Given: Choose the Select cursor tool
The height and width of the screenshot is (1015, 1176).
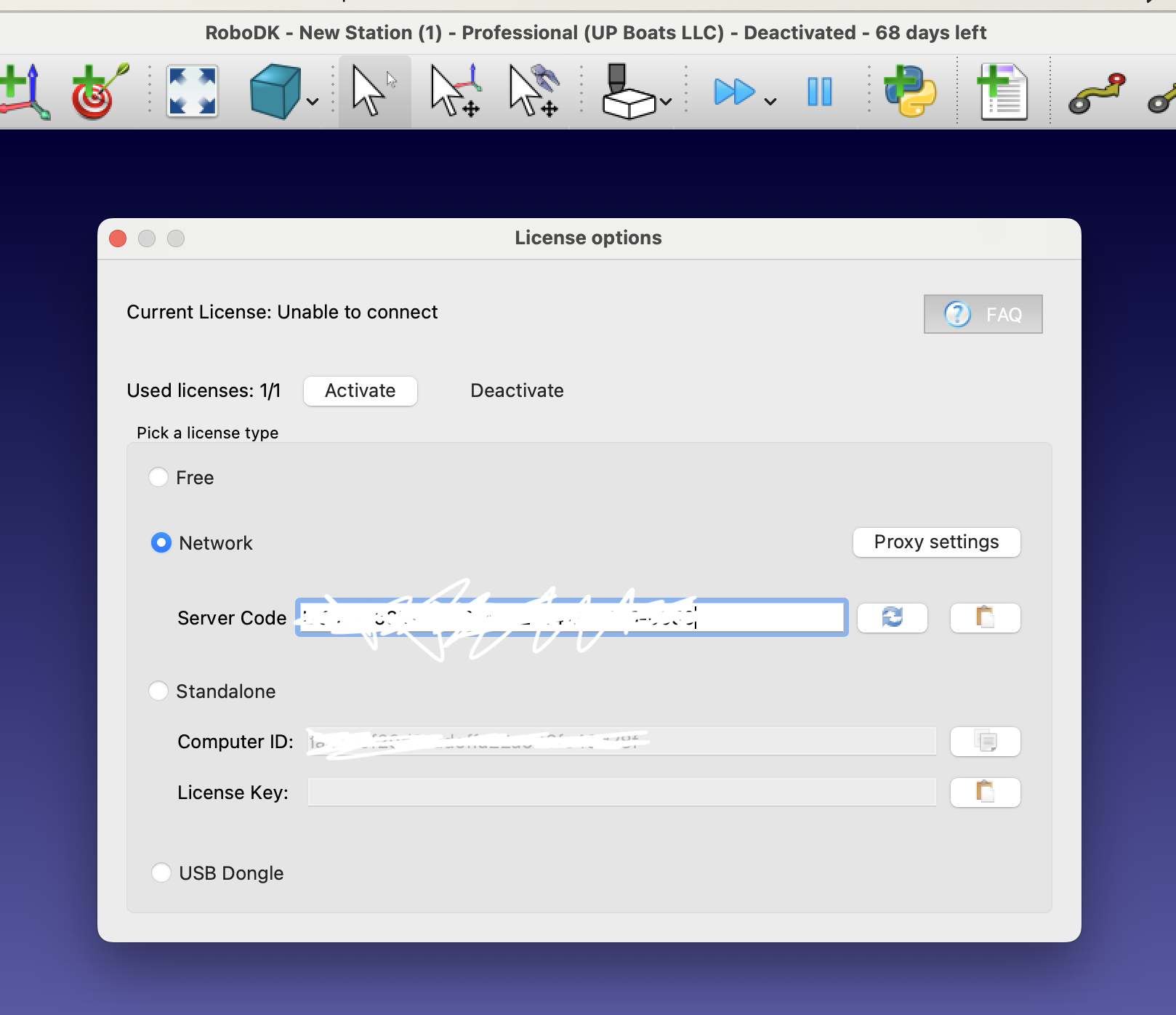Looking at the screenshot, I should (x=374, y=92).
